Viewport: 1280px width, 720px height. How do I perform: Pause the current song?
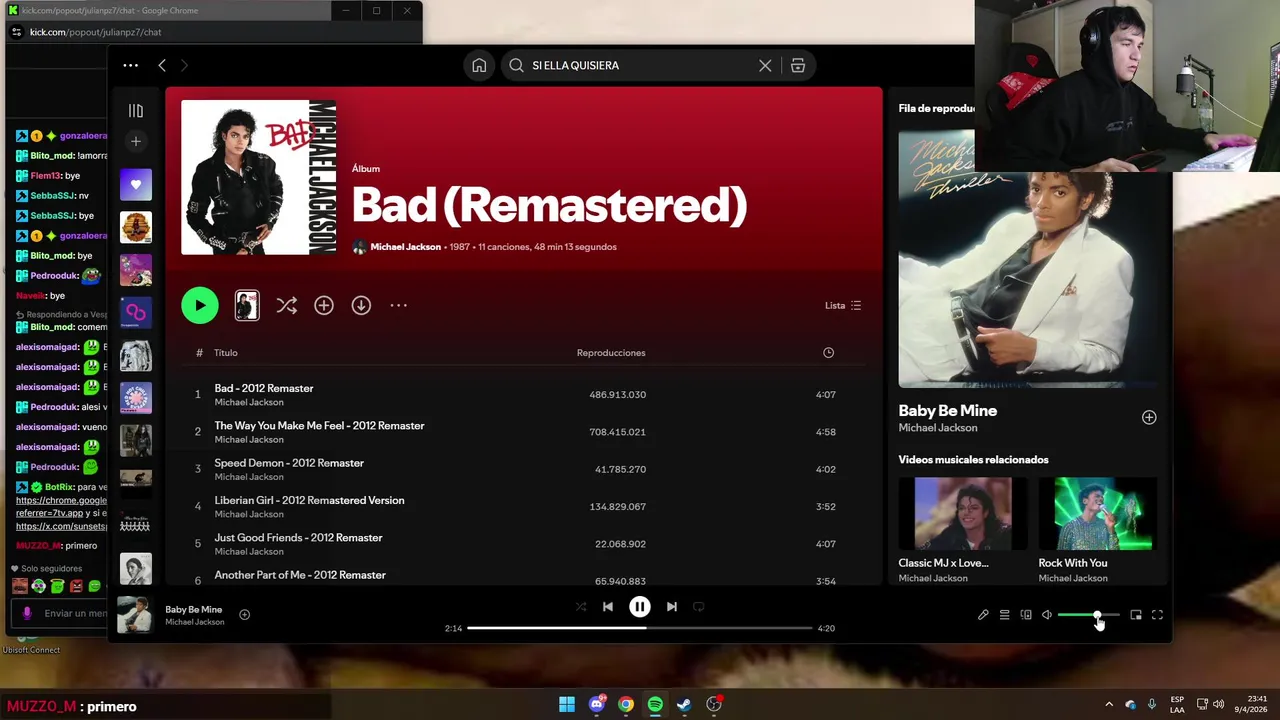click(x=640, y=606)
